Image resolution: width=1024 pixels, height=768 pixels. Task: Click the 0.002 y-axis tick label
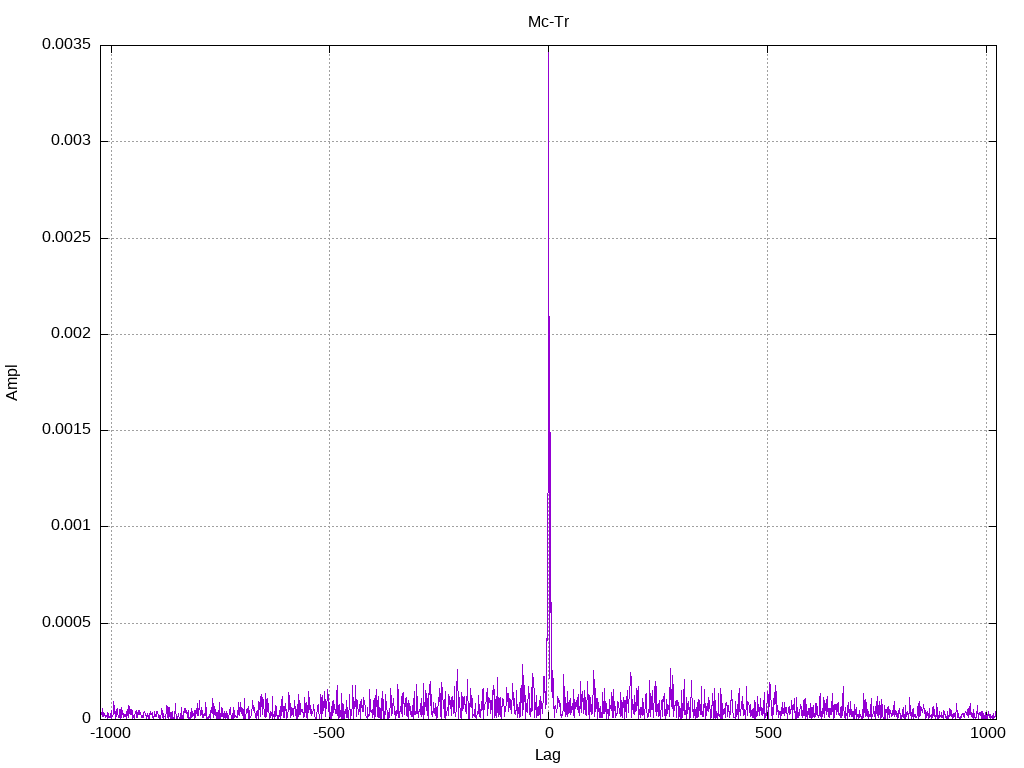click(71, 333)
